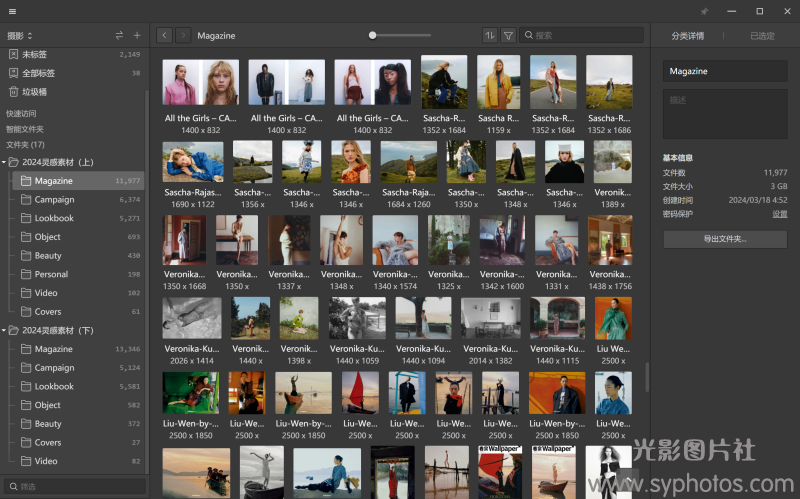Open the filter funnel icon
The image size is (800, 499).
(x=508, y=35)
